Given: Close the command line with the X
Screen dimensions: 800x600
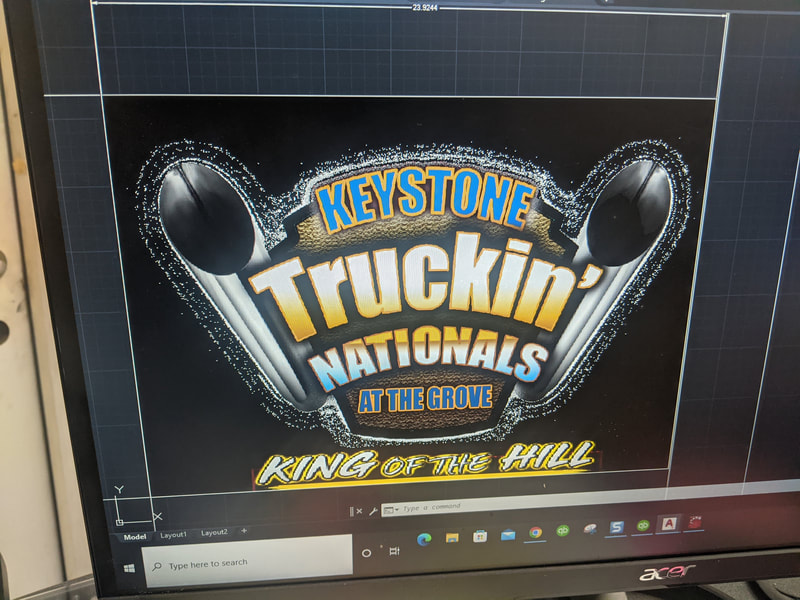Looking at the screenshot, I should click(359, 511).
